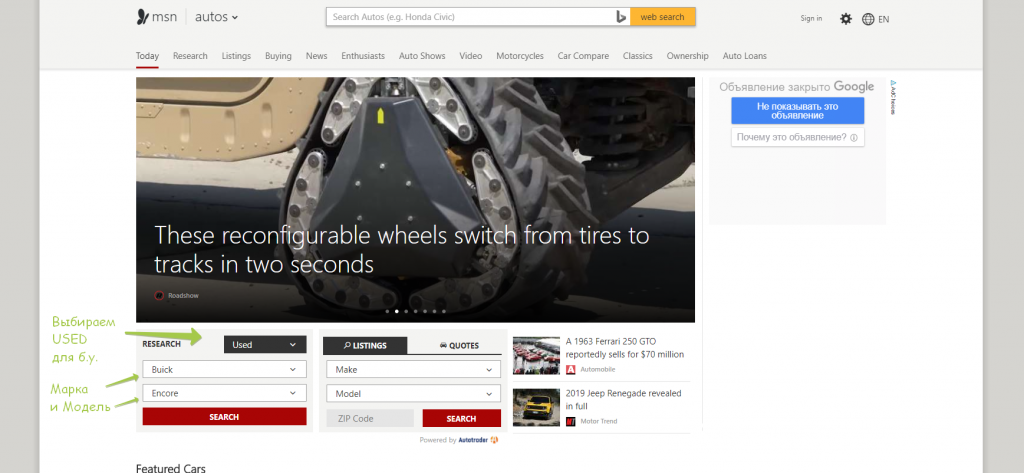Open the Enthusiasts section
Viewport: 1024px width, 473px height.
coord(363,56)
